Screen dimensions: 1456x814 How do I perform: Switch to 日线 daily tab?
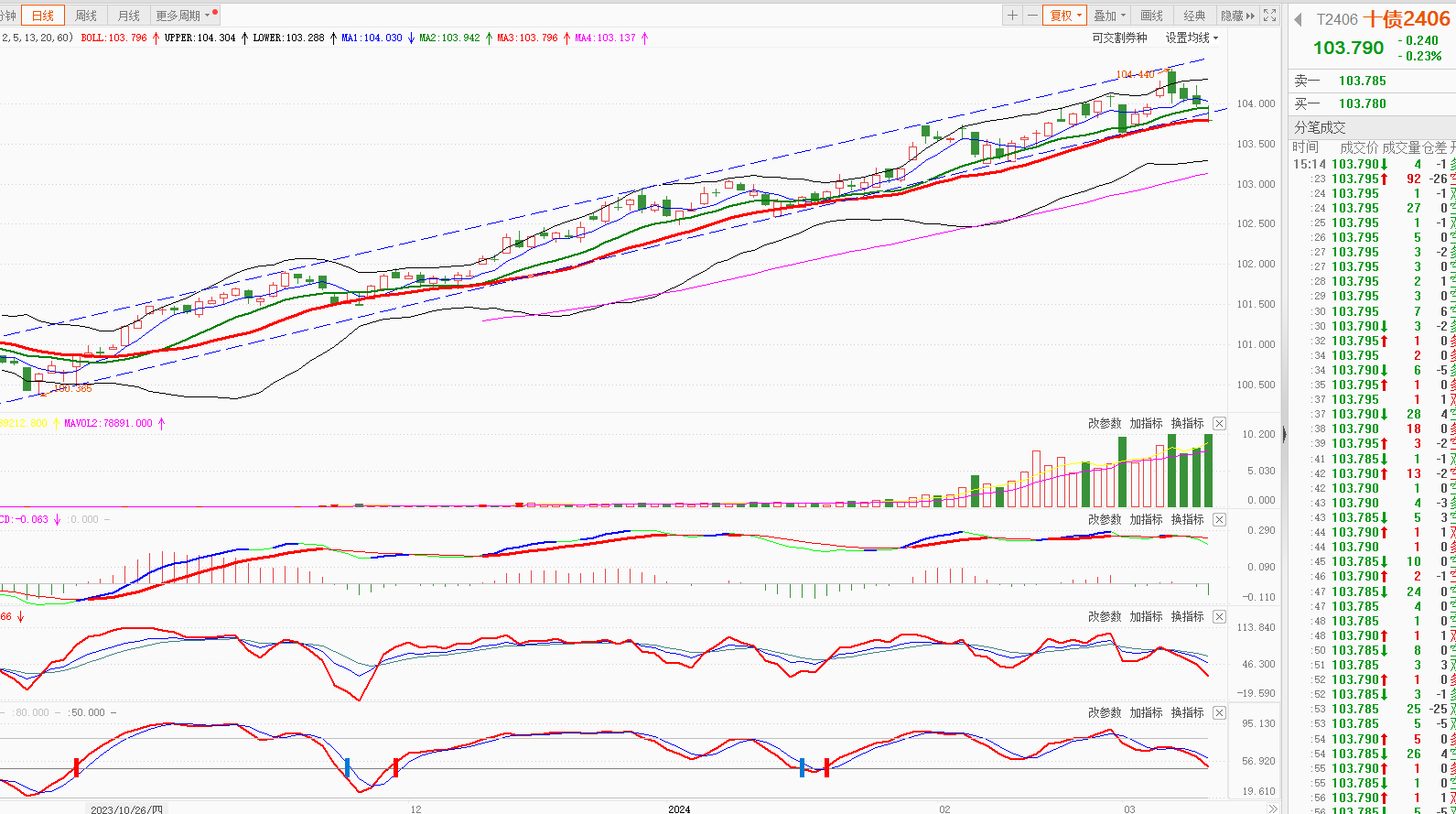[43, 16]
